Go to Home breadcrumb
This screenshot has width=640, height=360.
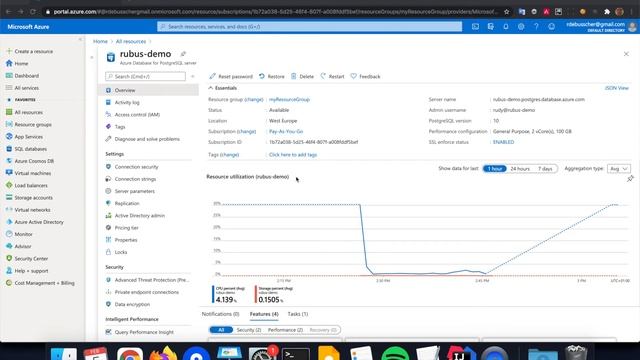click(x=100, y=41)
